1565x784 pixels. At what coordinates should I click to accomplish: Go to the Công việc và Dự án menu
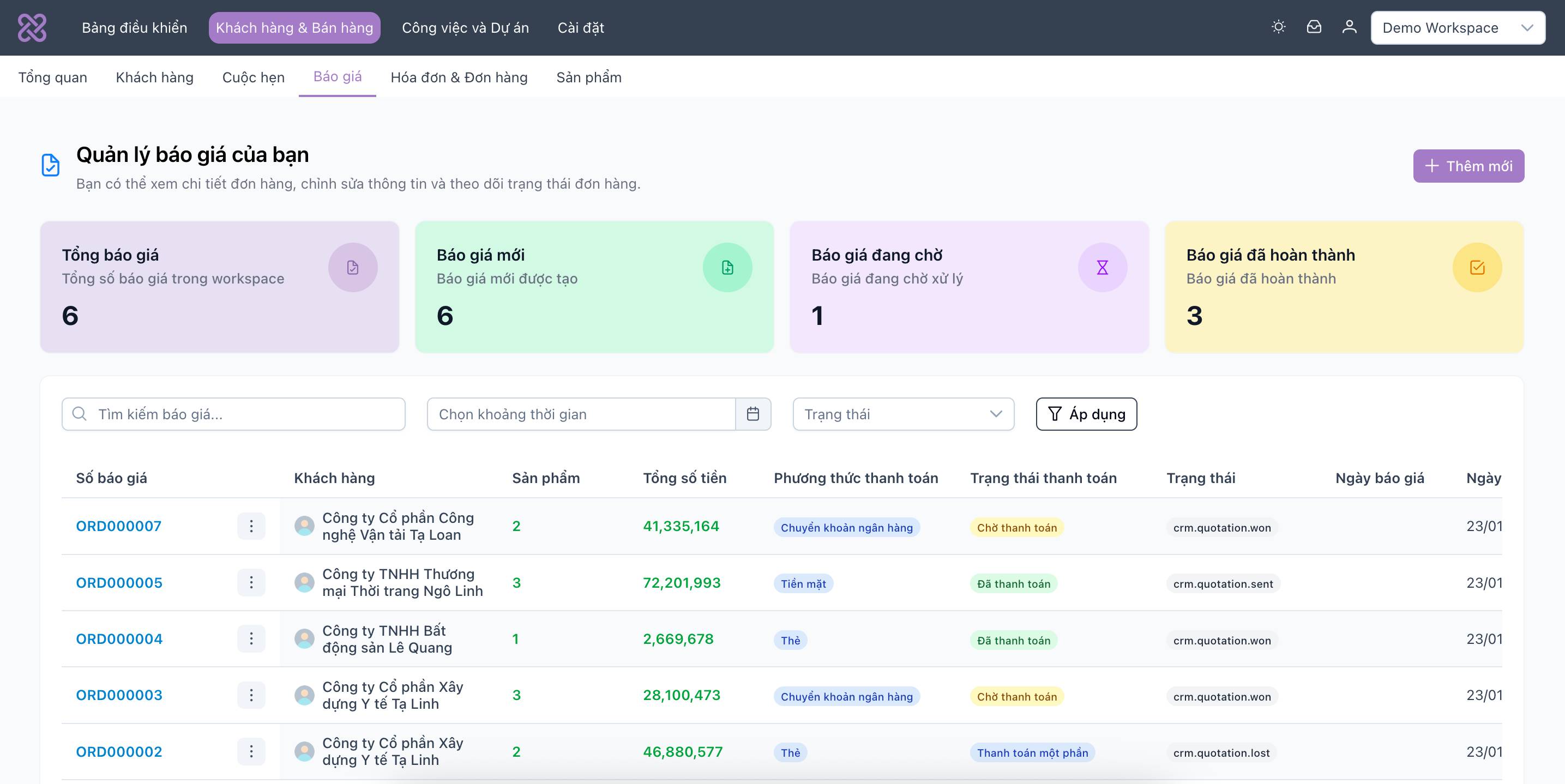465,27
